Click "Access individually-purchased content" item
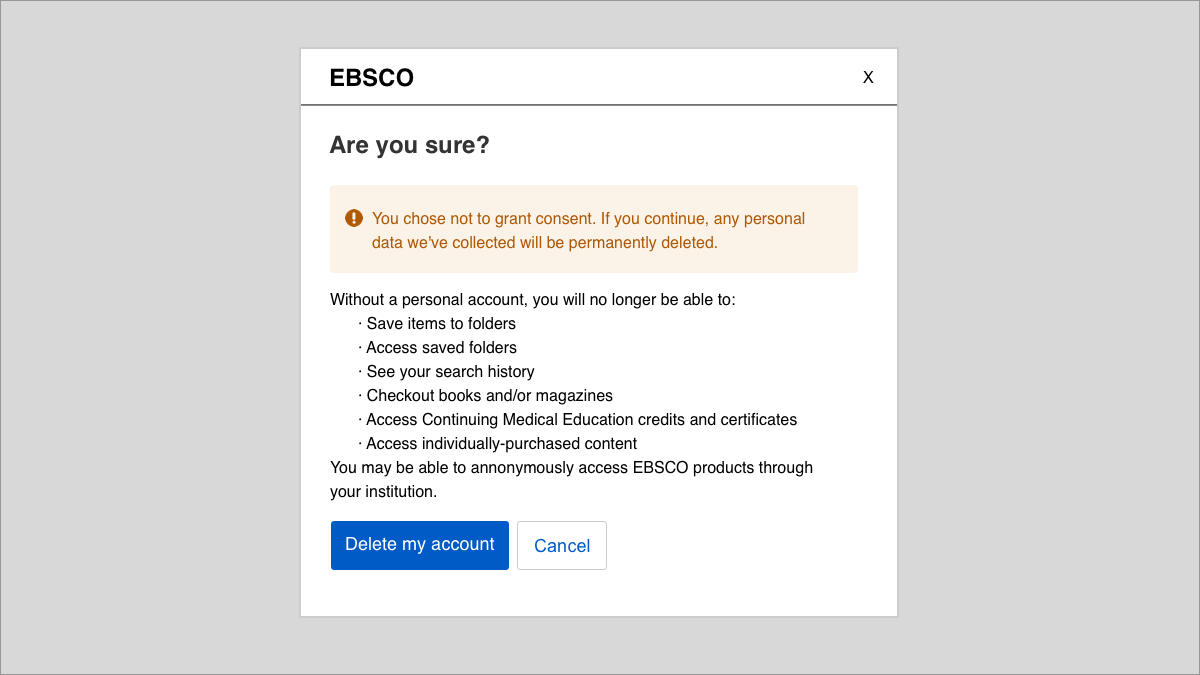This screenshot has height=675, width=1200. 497,443
